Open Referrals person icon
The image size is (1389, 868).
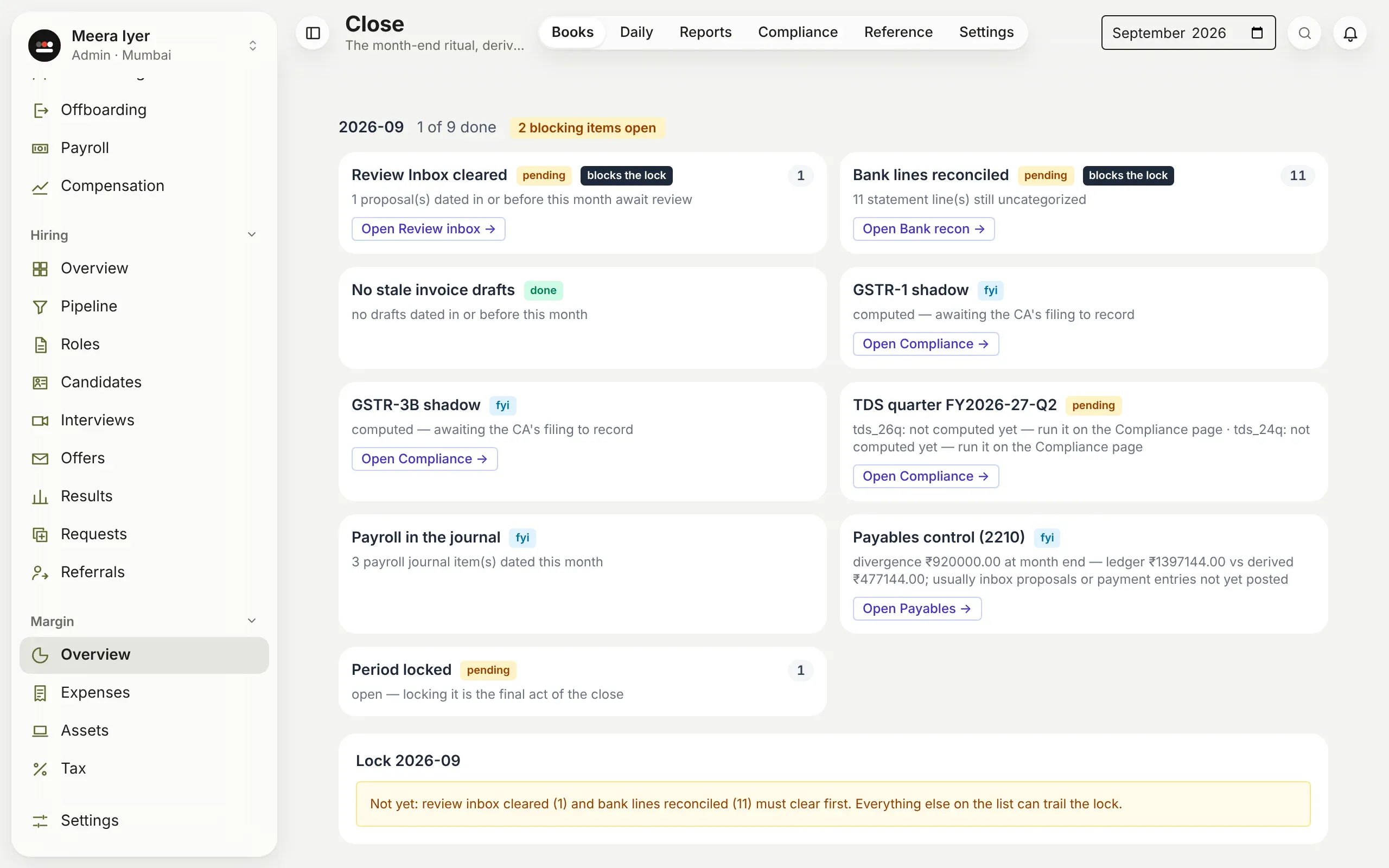click(x=40, y=572)
